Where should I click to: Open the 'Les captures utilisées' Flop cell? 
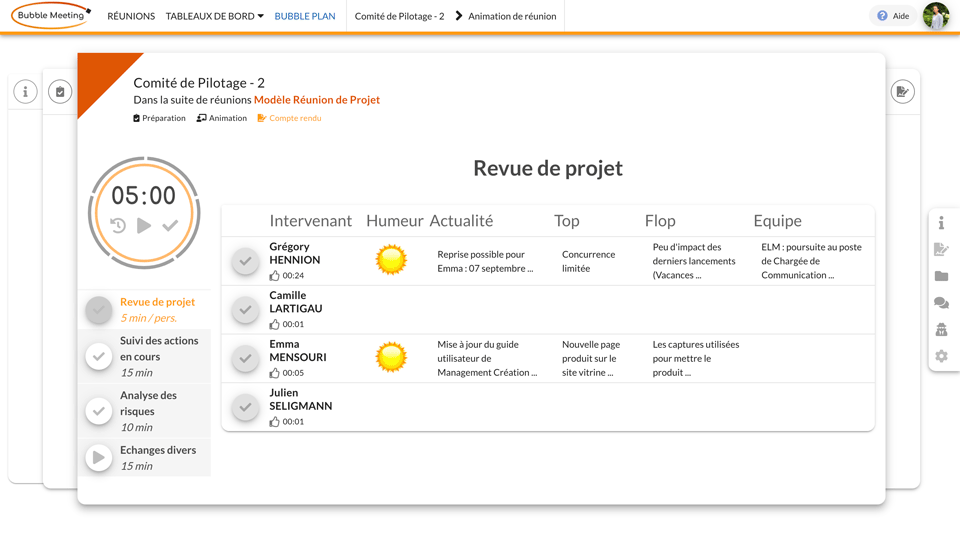point(696,358)
